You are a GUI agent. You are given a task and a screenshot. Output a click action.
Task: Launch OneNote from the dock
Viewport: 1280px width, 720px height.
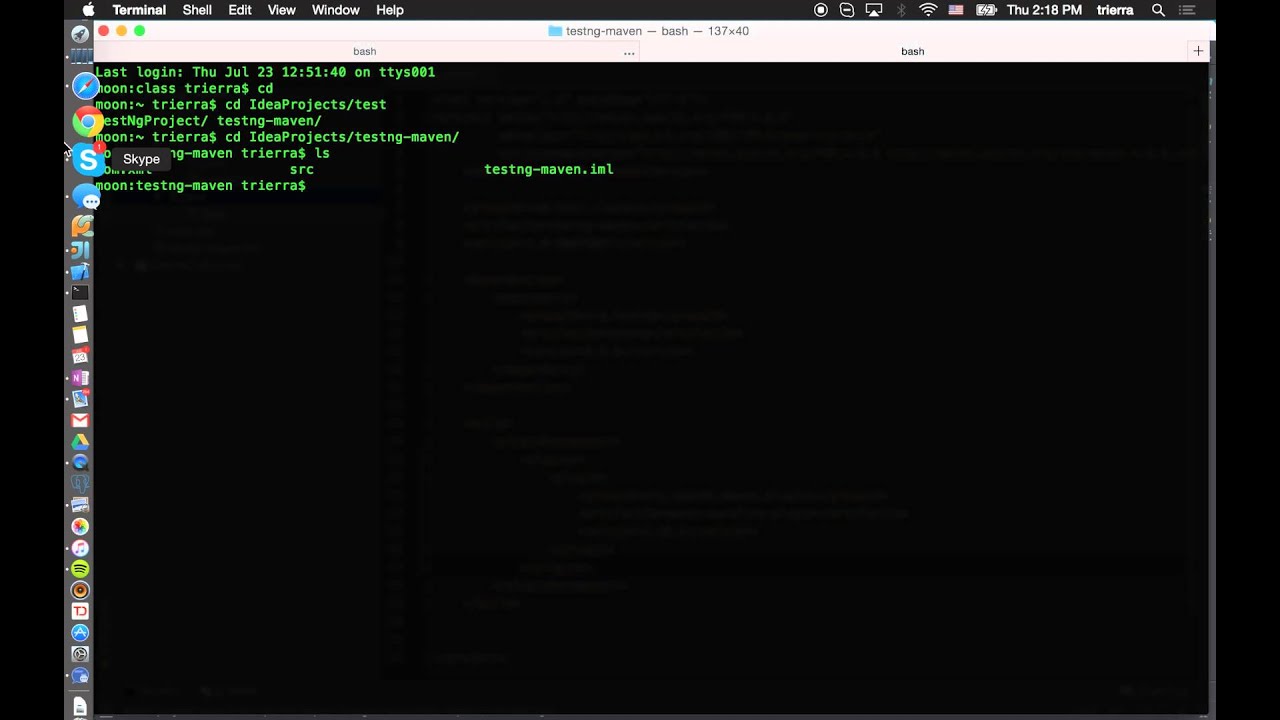pos(80,378)
